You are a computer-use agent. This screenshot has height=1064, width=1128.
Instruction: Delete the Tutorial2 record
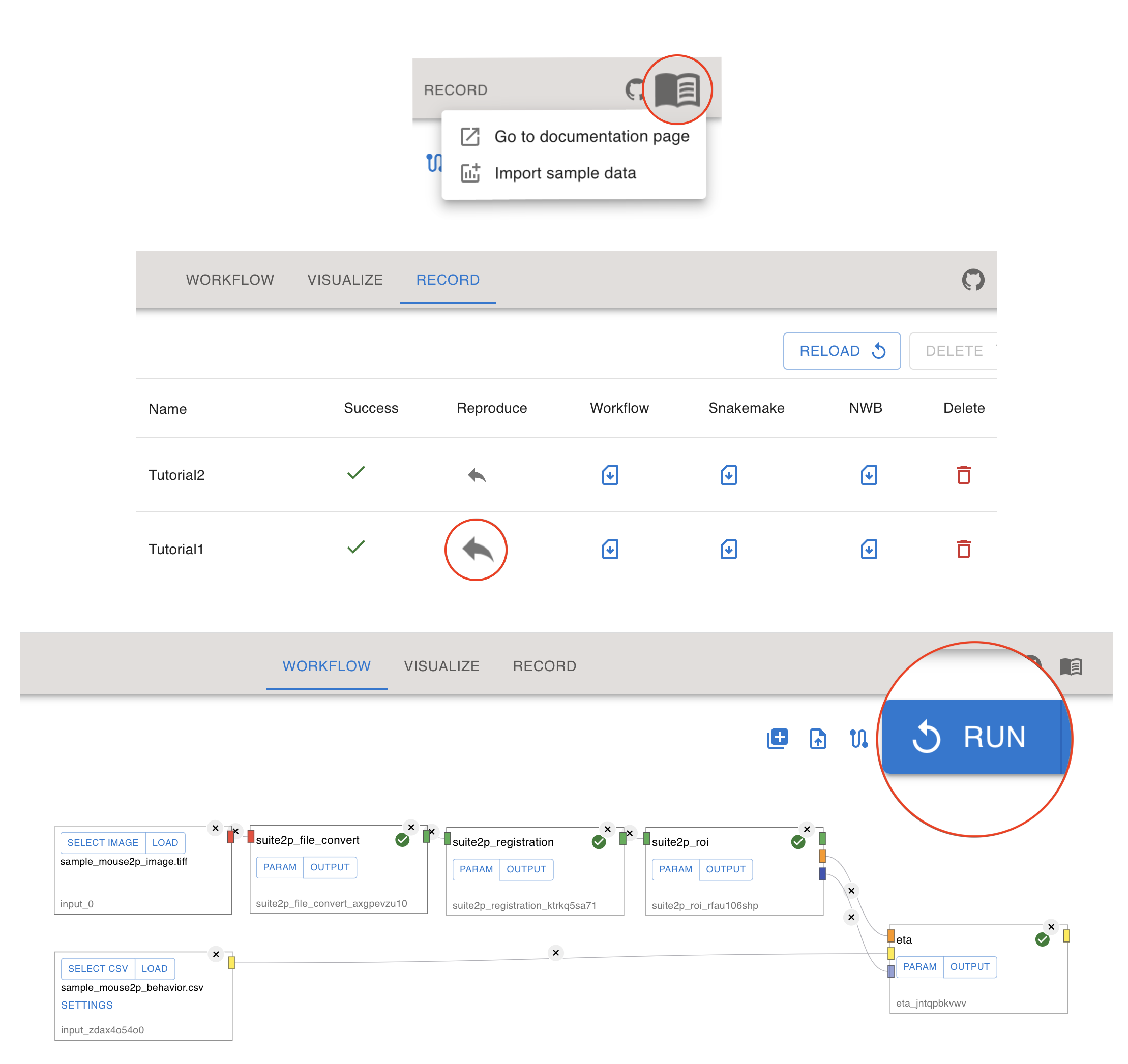coord(963,475)
